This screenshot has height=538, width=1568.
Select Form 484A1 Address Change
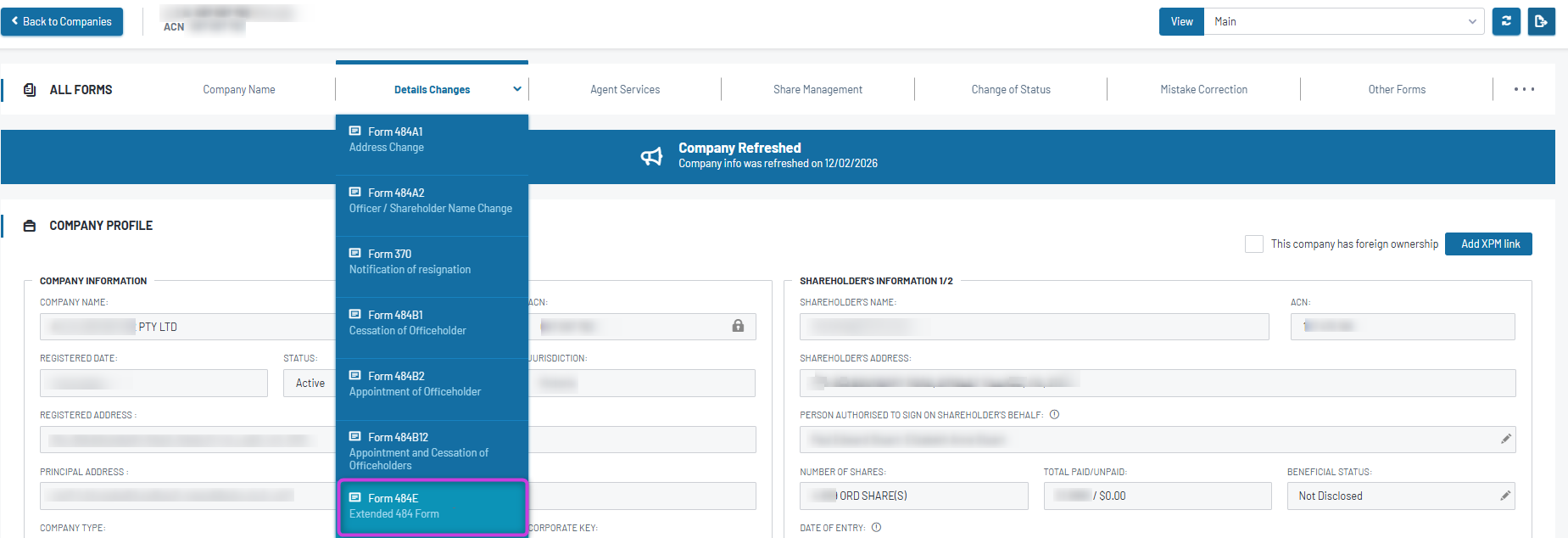432,140
